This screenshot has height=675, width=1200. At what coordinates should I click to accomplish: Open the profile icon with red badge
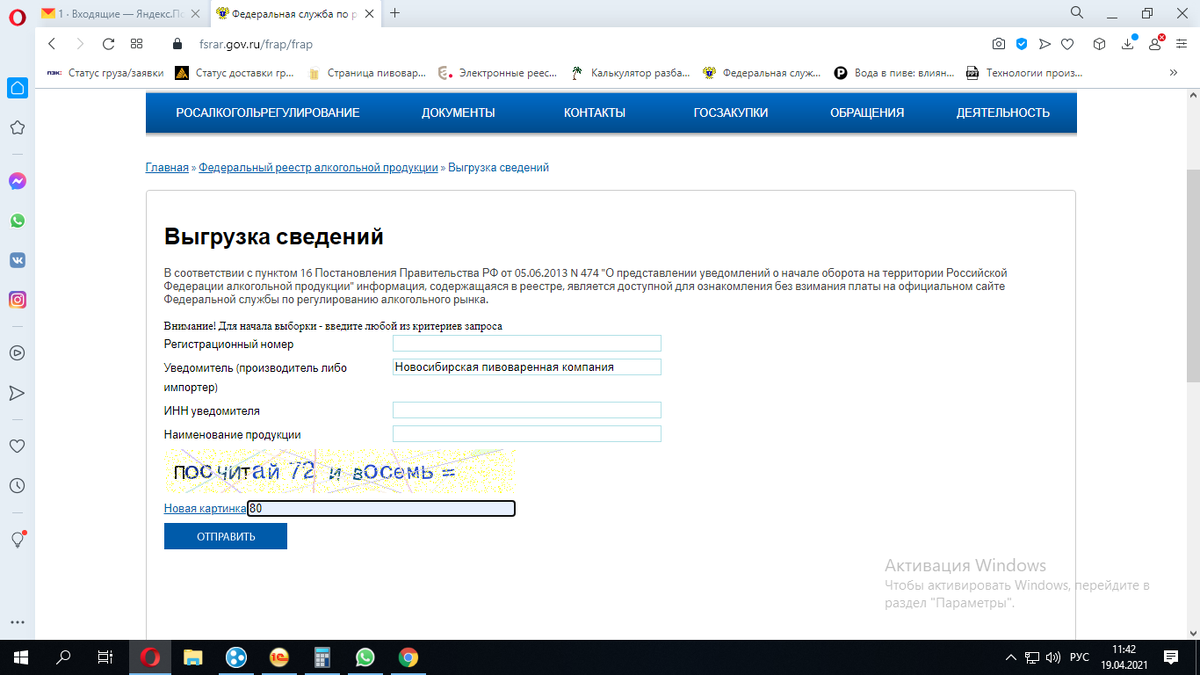1155,43
